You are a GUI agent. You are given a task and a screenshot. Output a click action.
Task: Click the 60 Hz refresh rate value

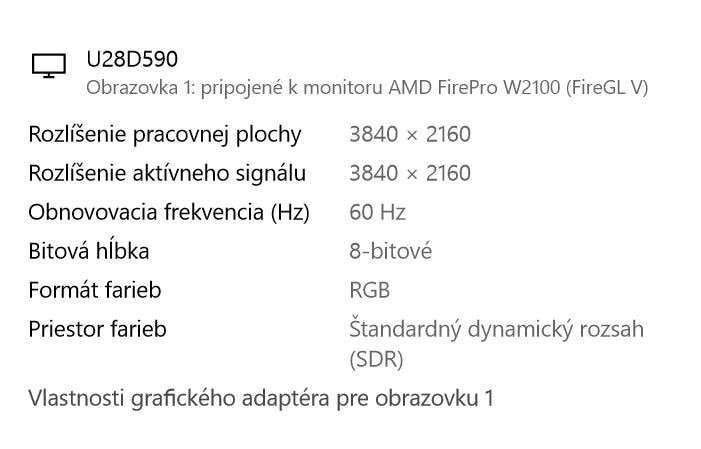pyautogui.click(x=377, y=212)
